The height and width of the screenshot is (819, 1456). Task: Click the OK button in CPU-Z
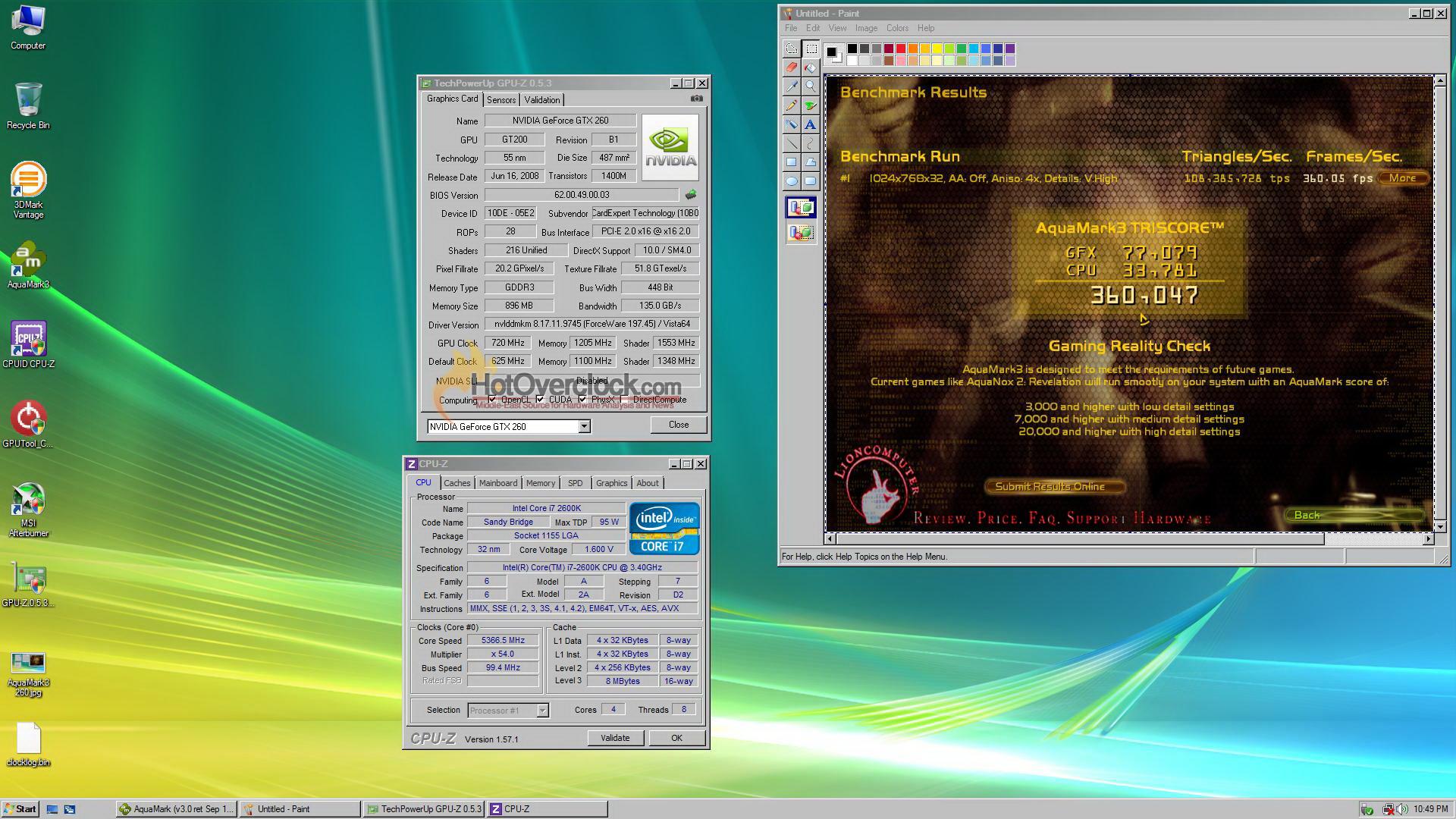[676, 738]
